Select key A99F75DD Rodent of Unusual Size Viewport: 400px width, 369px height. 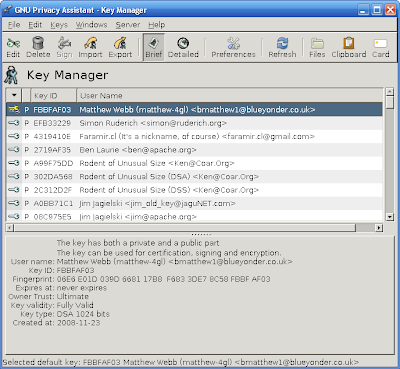pyautogui.click(x=194, y=163)
